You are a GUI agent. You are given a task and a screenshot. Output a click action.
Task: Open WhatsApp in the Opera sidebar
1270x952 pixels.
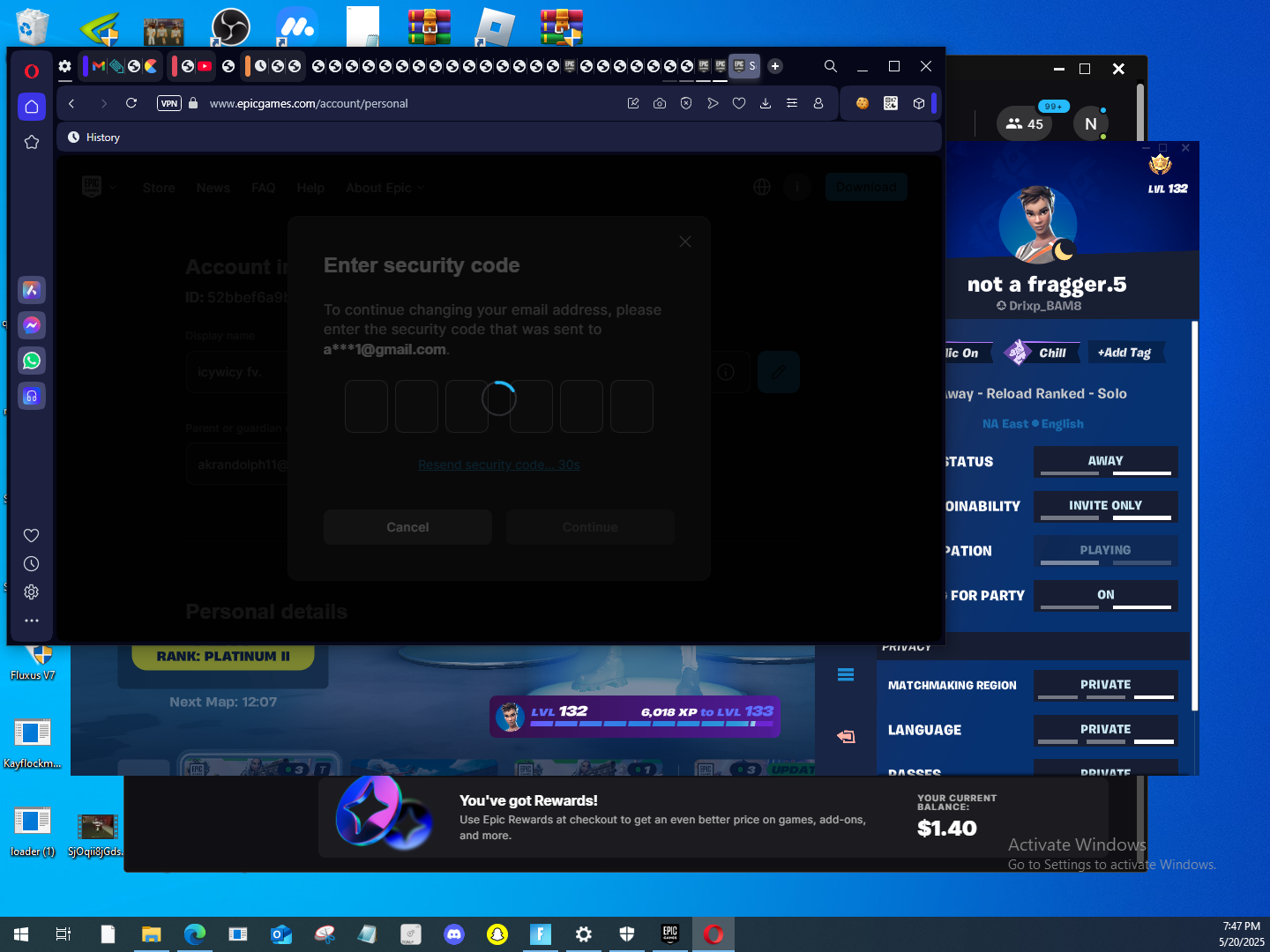(x=32, y=361)
